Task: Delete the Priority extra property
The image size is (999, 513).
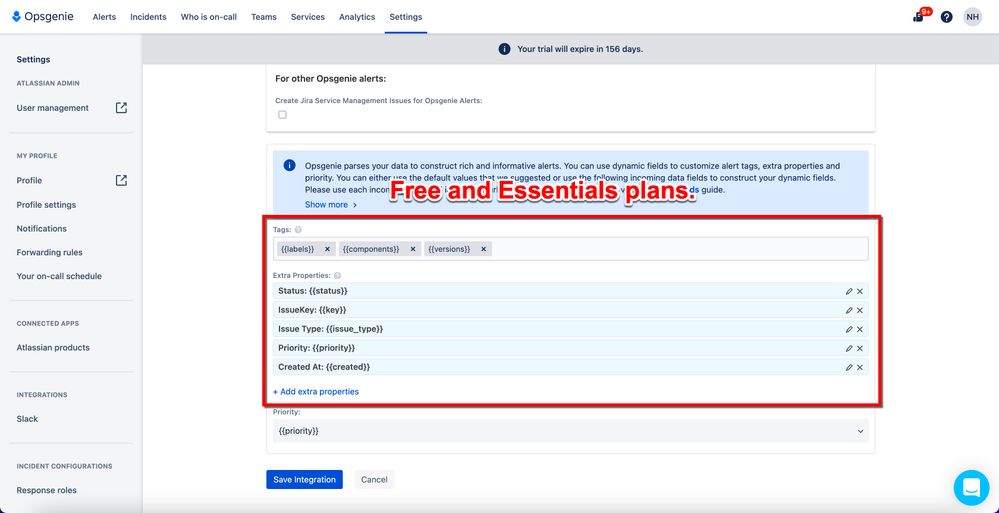Action: 859,349
